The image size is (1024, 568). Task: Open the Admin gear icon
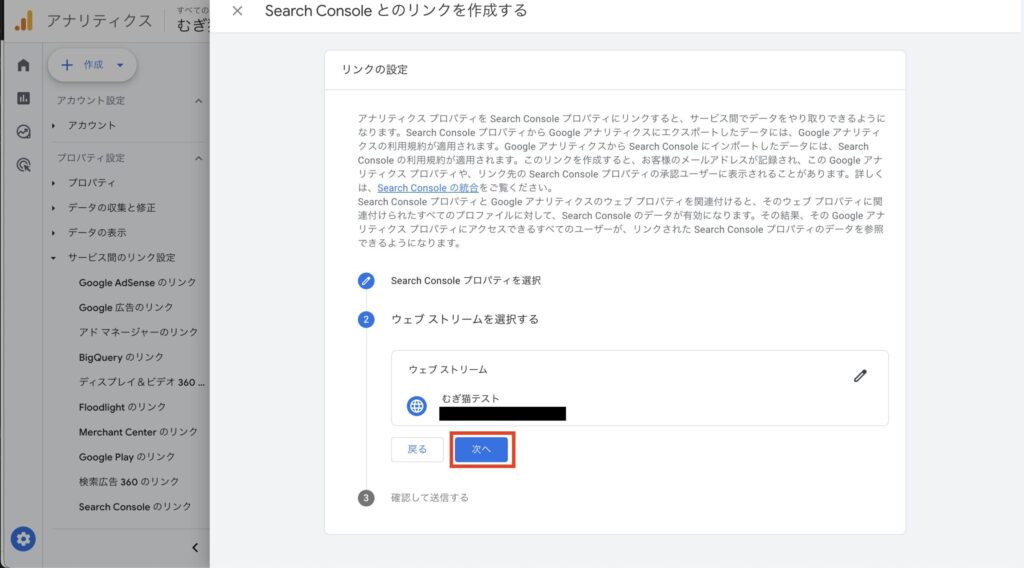23,539
